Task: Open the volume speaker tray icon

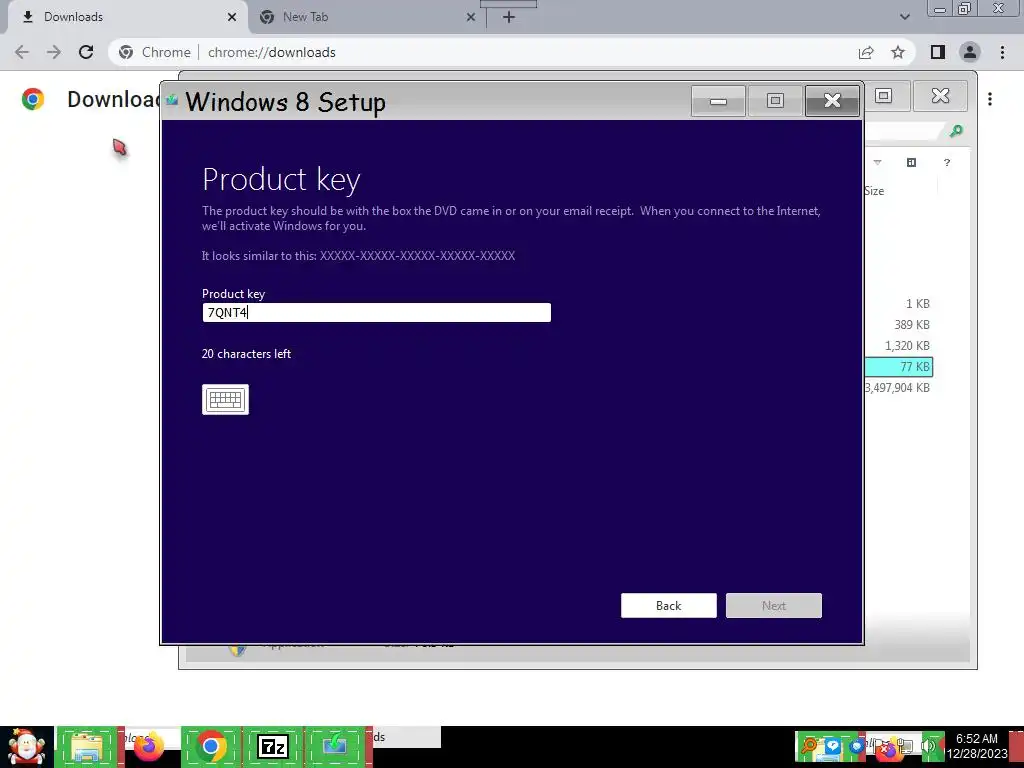Action: tap(929, 746)
